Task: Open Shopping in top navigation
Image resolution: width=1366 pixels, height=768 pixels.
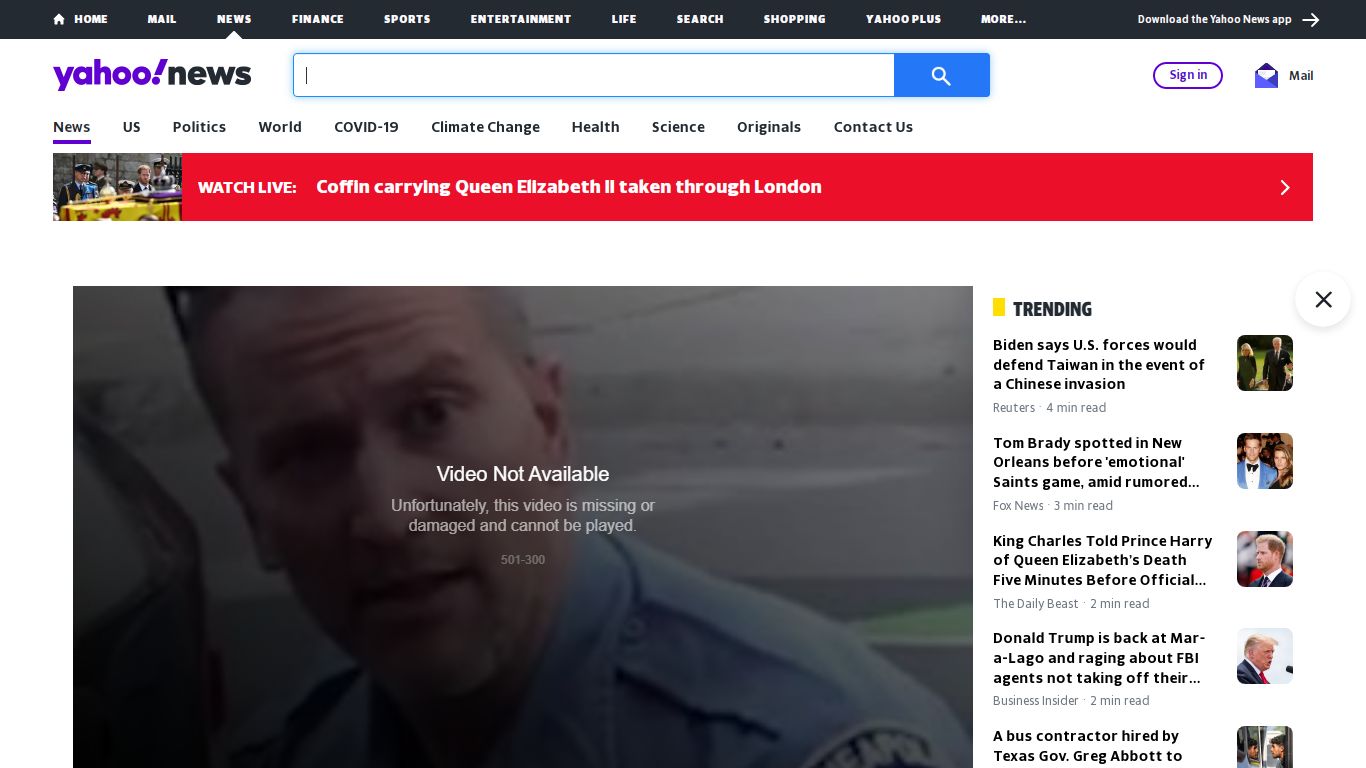Action: point(795,19)
